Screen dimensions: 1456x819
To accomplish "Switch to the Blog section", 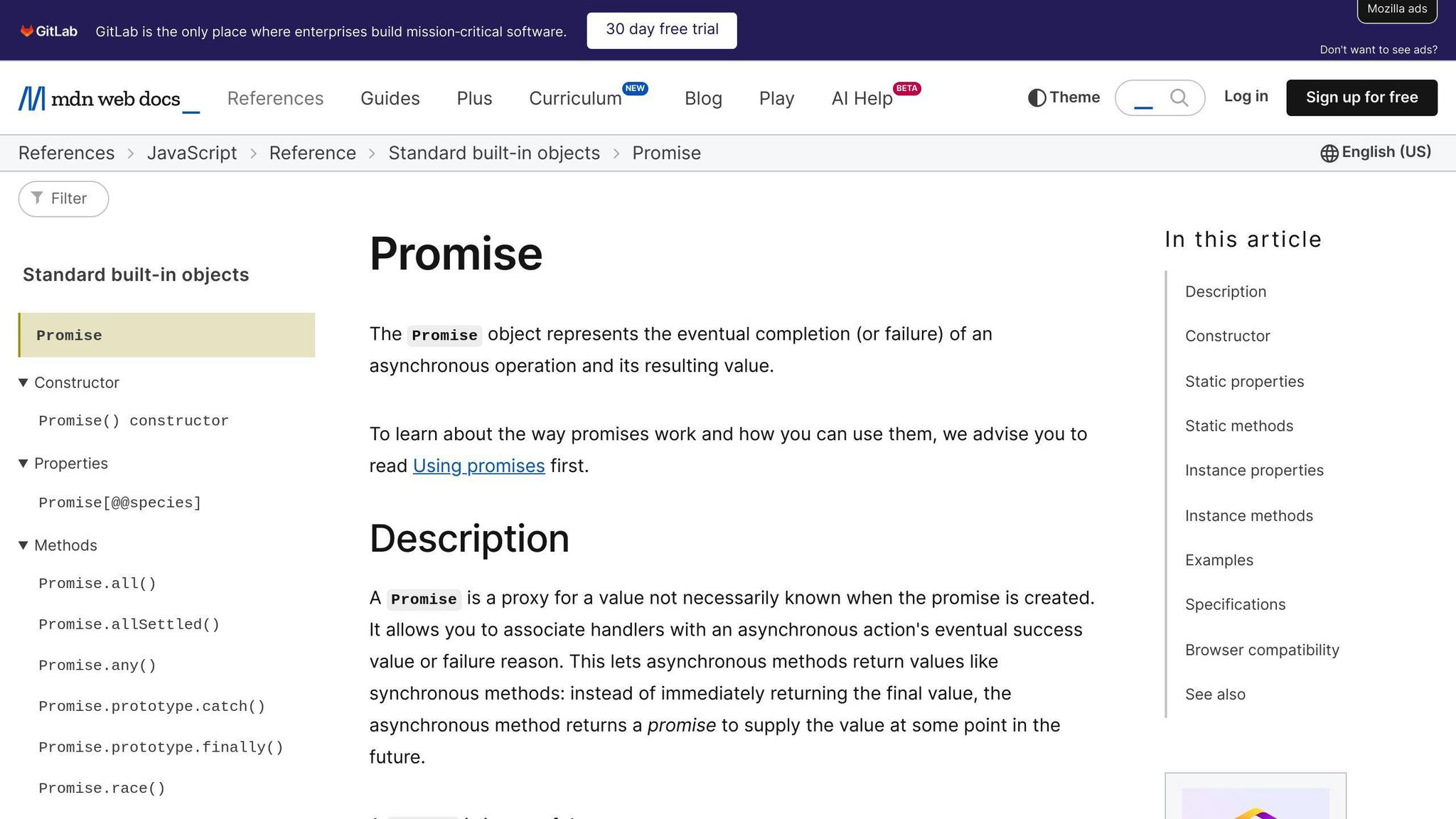I will coord(702,97).
